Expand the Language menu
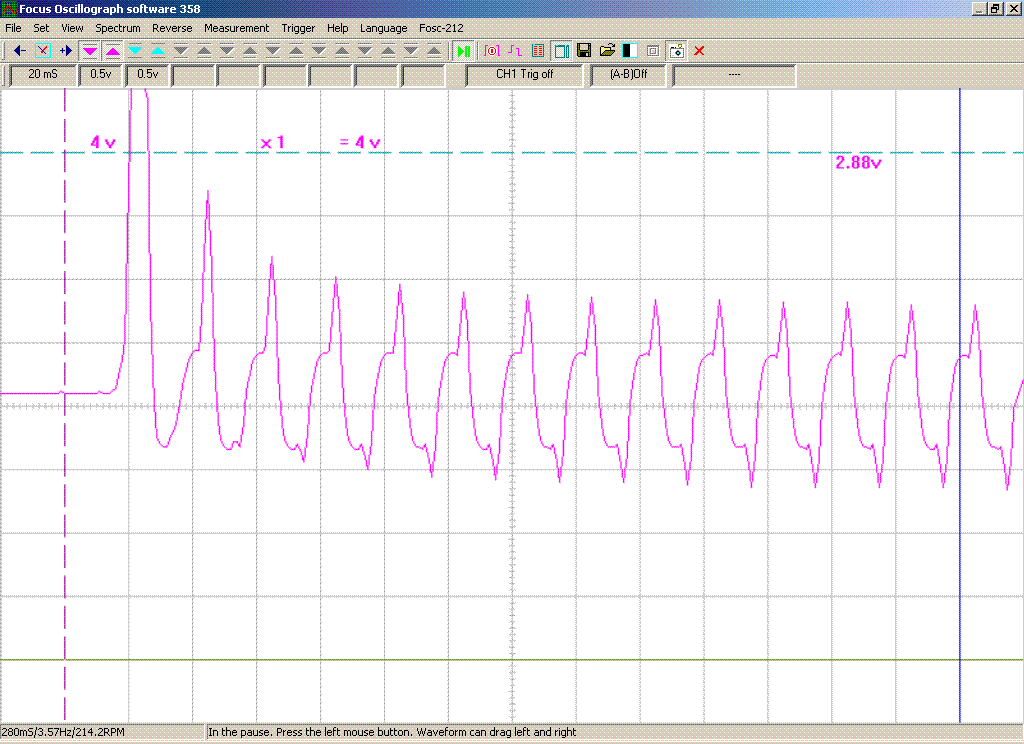This screenshot has height=744, width=1024. (x=384, y=28)
